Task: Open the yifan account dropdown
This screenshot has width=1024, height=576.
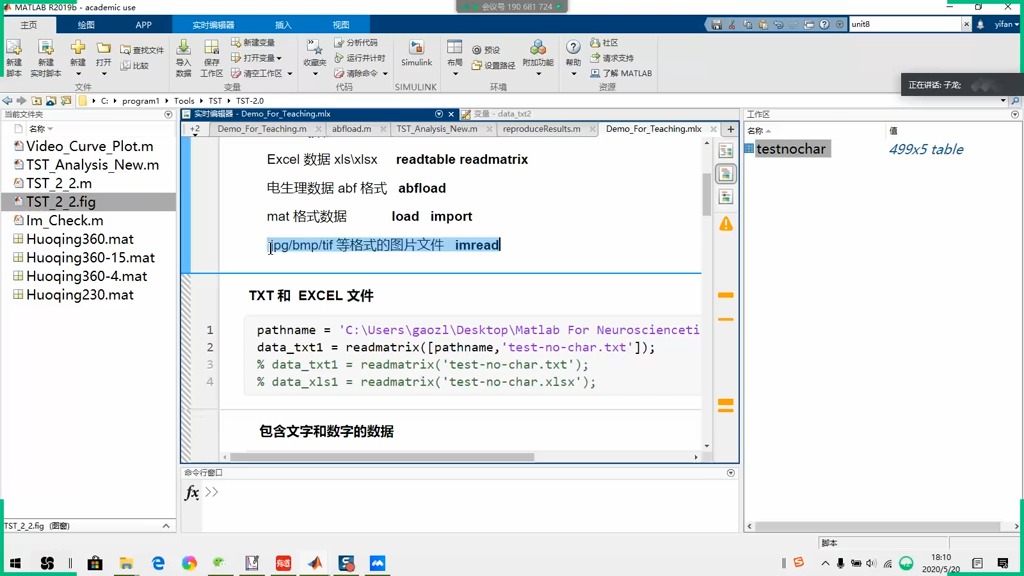Action: 1006,24
